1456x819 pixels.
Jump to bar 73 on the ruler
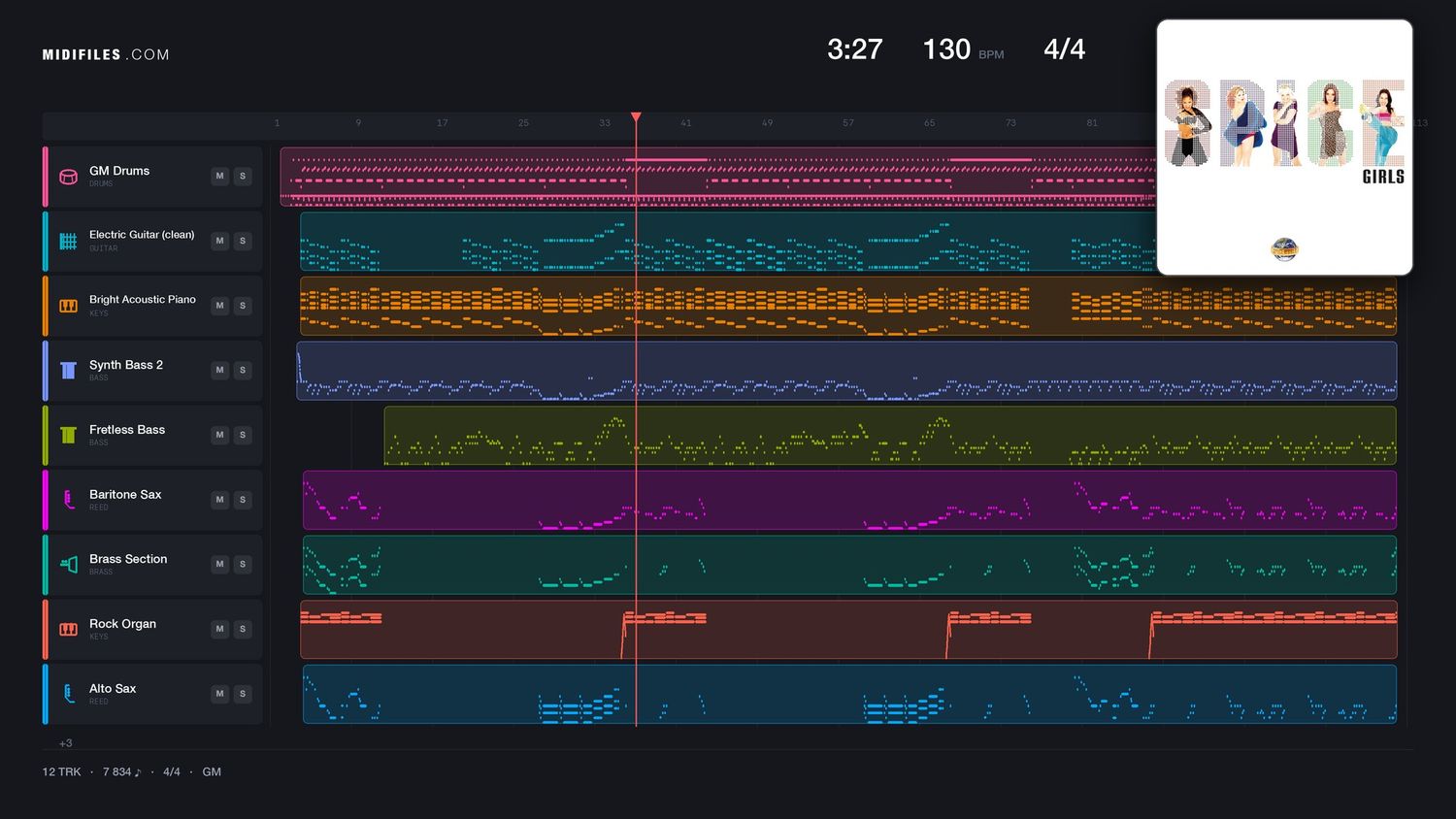point(1010,123)
